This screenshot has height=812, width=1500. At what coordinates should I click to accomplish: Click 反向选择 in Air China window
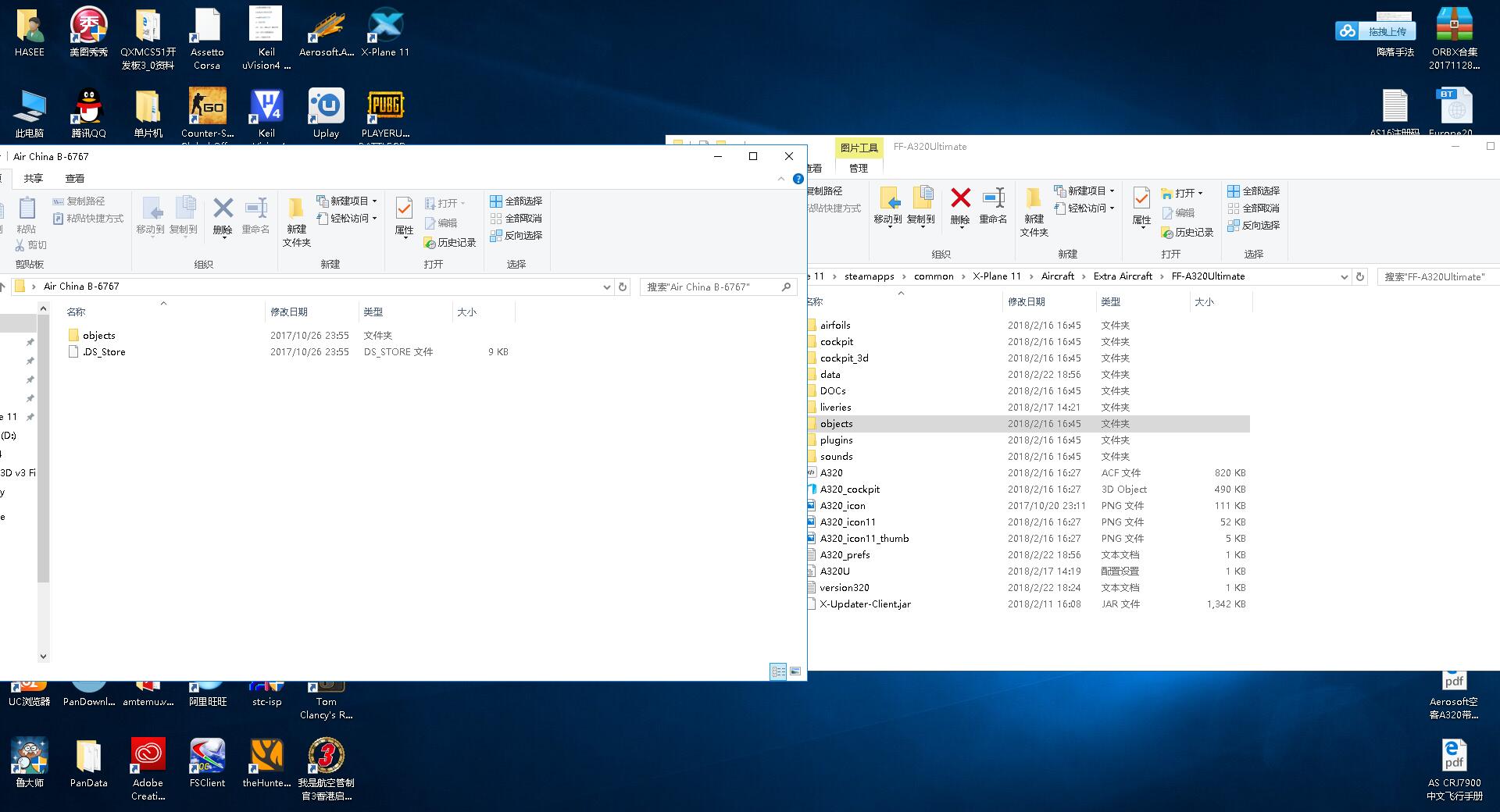tap(516, 236)
